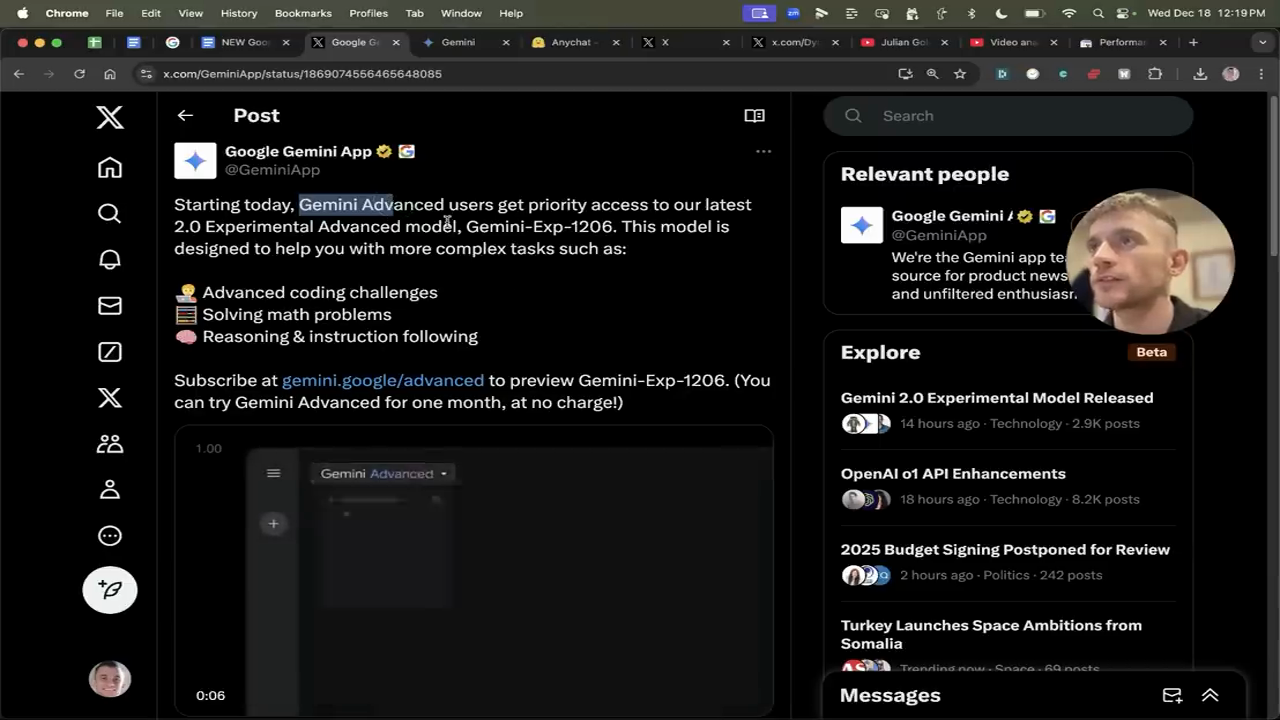1280x720 pixels.
Task: Open Profiles menu in menu bar
Action: coord(368,13)
